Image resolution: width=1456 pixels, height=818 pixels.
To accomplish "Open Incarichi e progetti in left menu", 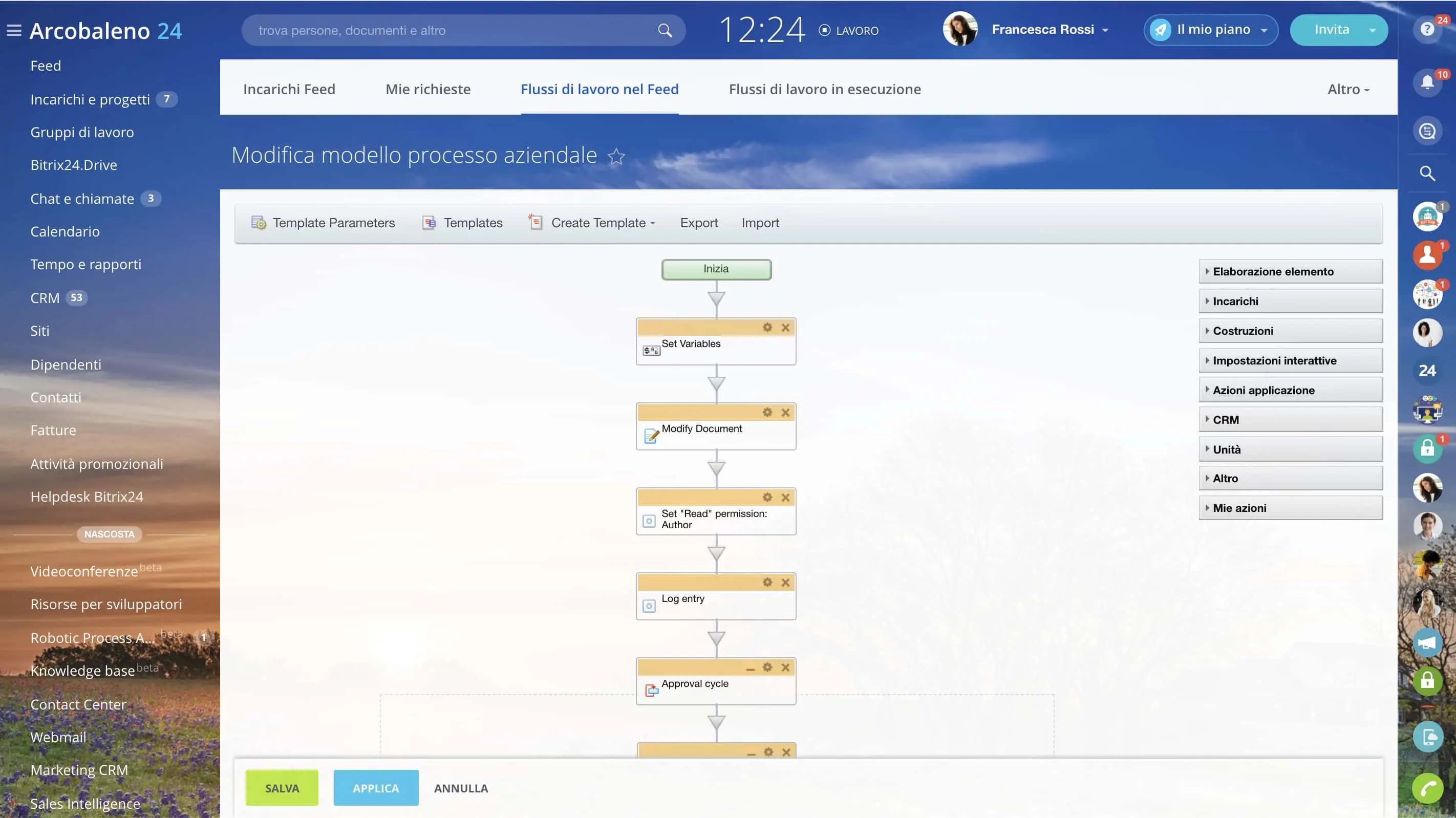I will [90, 99].
